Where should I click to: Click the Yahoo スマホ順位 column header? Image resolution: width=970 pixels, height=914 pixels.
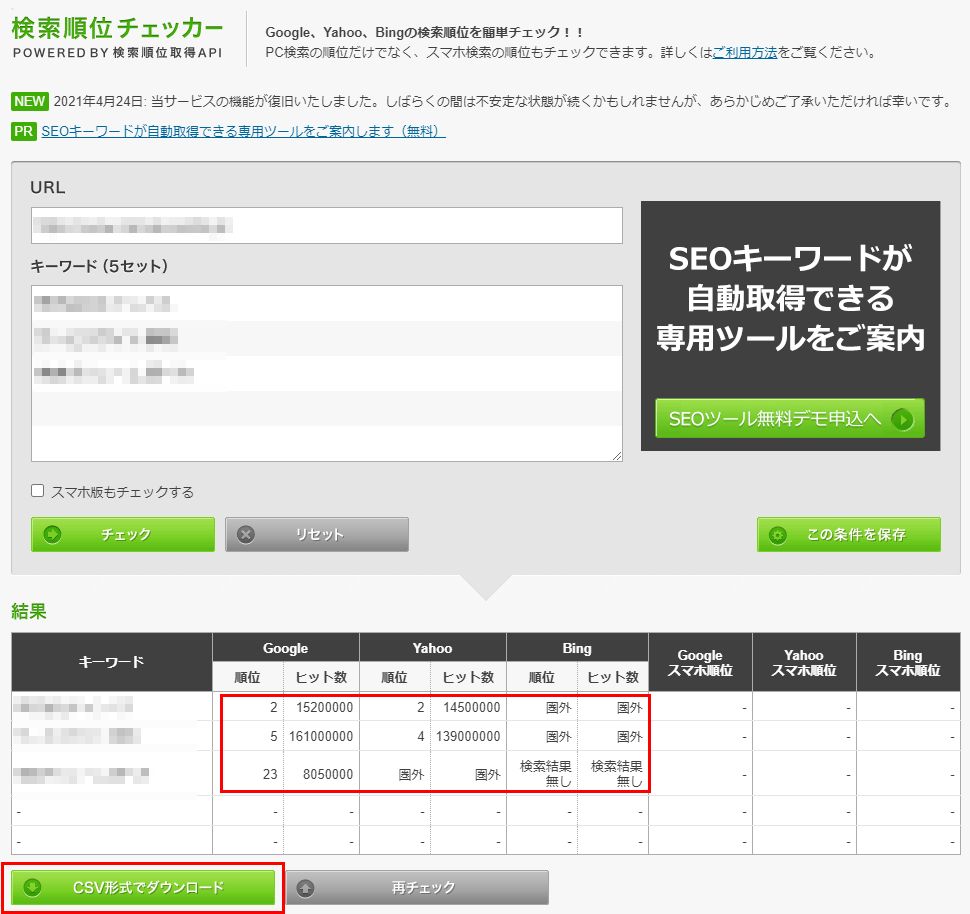804,662
